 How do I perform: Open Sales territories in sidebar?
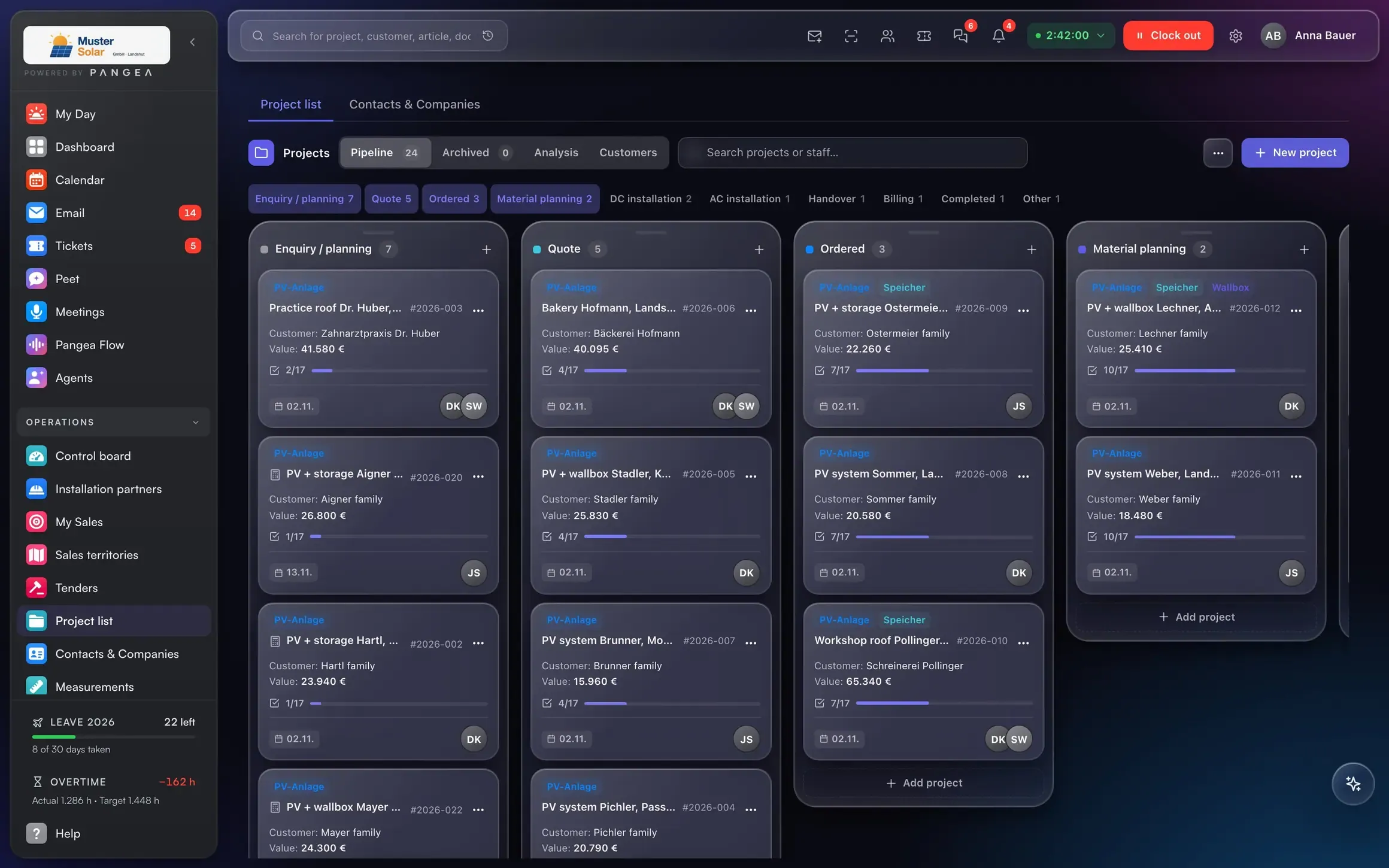114,555
